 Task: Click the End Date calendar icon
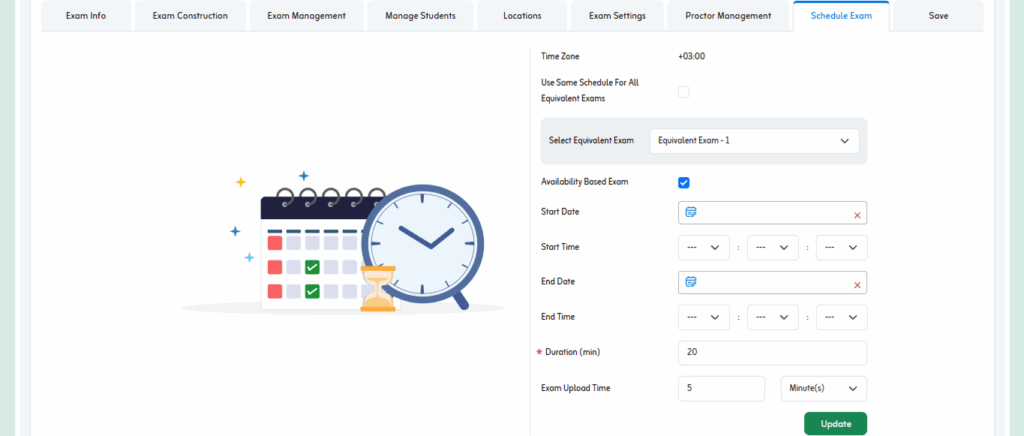690,283
